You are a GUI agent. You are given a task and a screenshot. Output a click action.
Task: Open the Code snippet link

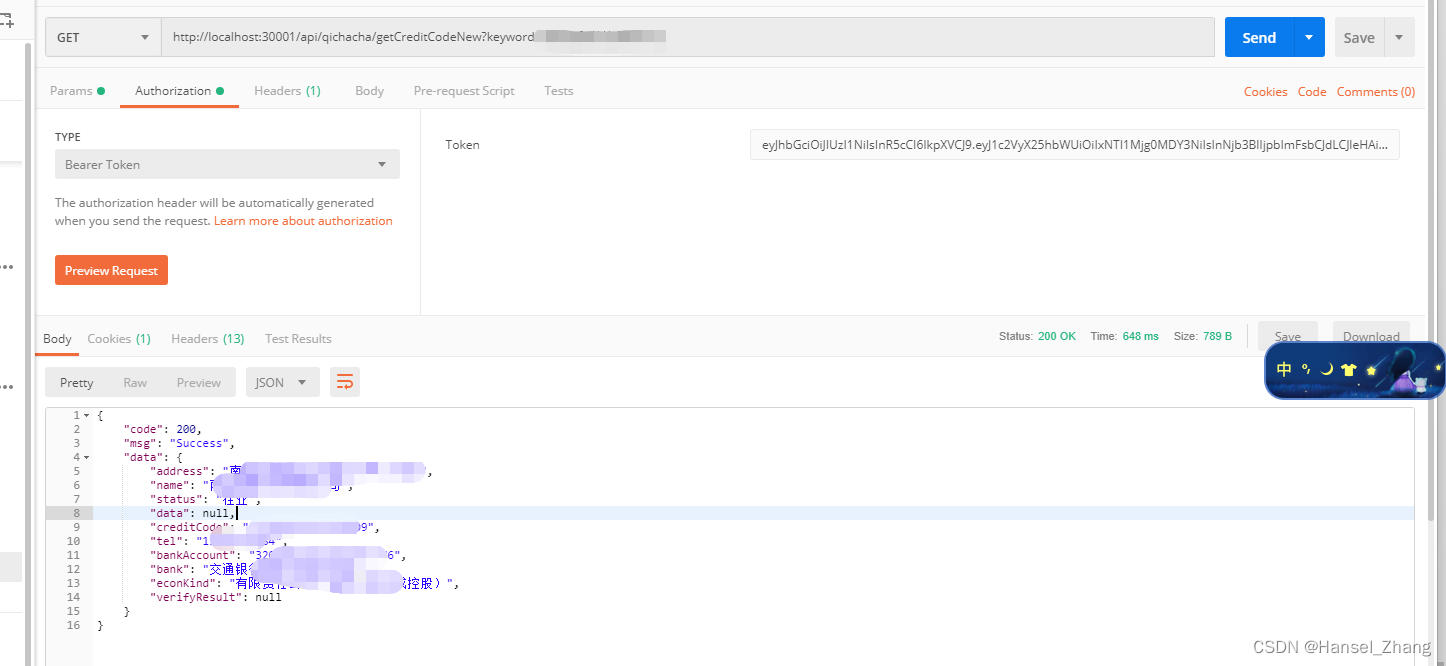coord(1312,91)
